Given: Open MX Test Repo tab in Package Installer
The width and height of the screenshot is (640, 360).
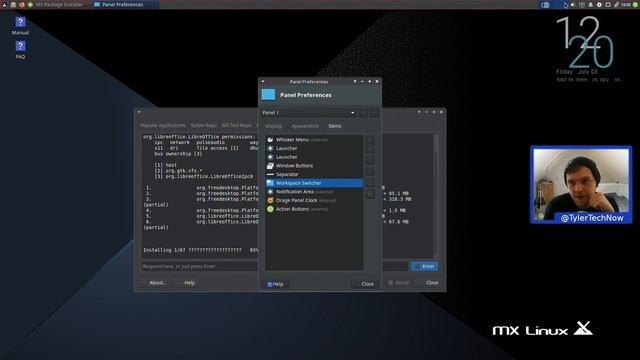Looking at the screenshot, I should pyautogui.click(x=236, y=126).
